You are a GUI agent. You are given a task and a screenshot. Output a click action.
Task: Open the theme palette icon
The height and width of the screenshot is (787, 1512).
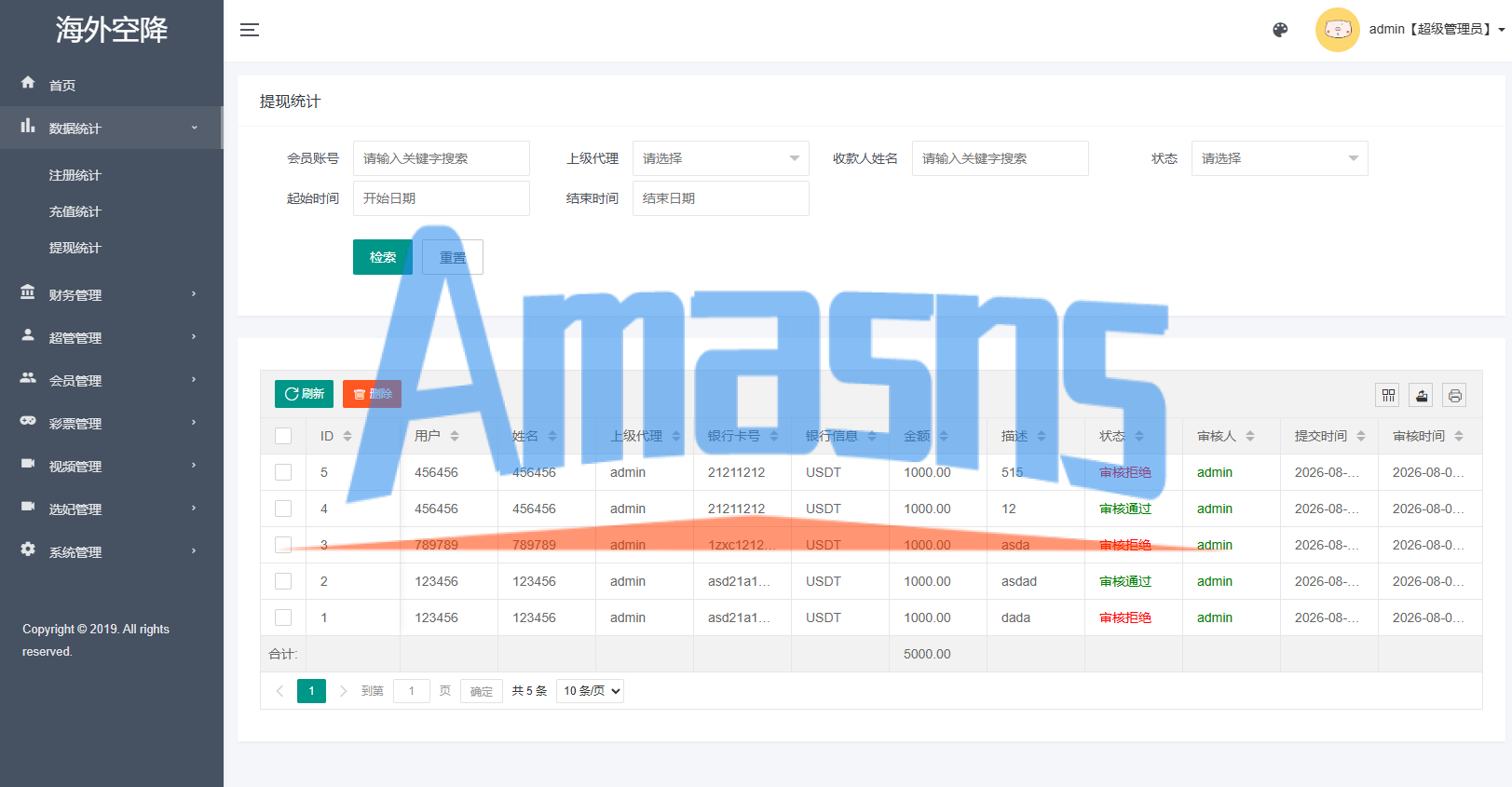tap(1280, 30)
